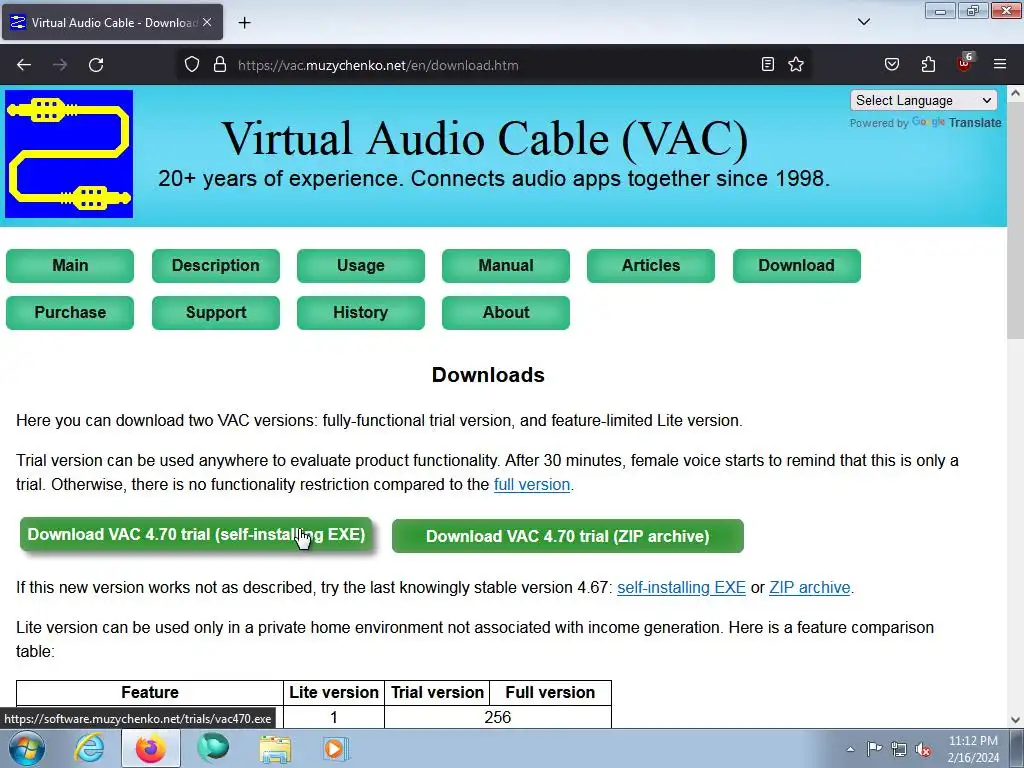Click the Lite version column header
Viewport: 1024px width, 768px height.
[334, 692]
